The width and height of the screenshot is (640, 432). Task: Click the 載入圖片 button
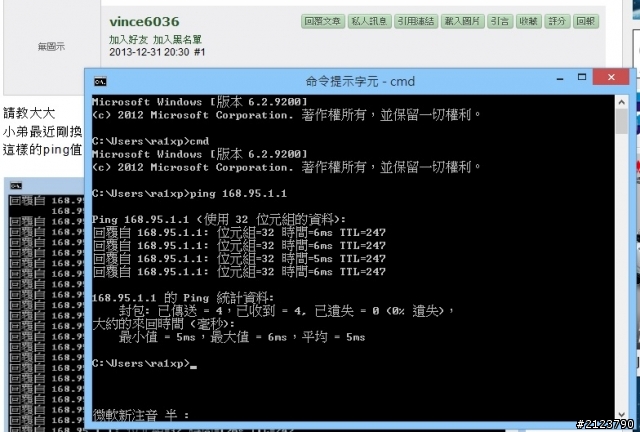(x=462, y=21)
